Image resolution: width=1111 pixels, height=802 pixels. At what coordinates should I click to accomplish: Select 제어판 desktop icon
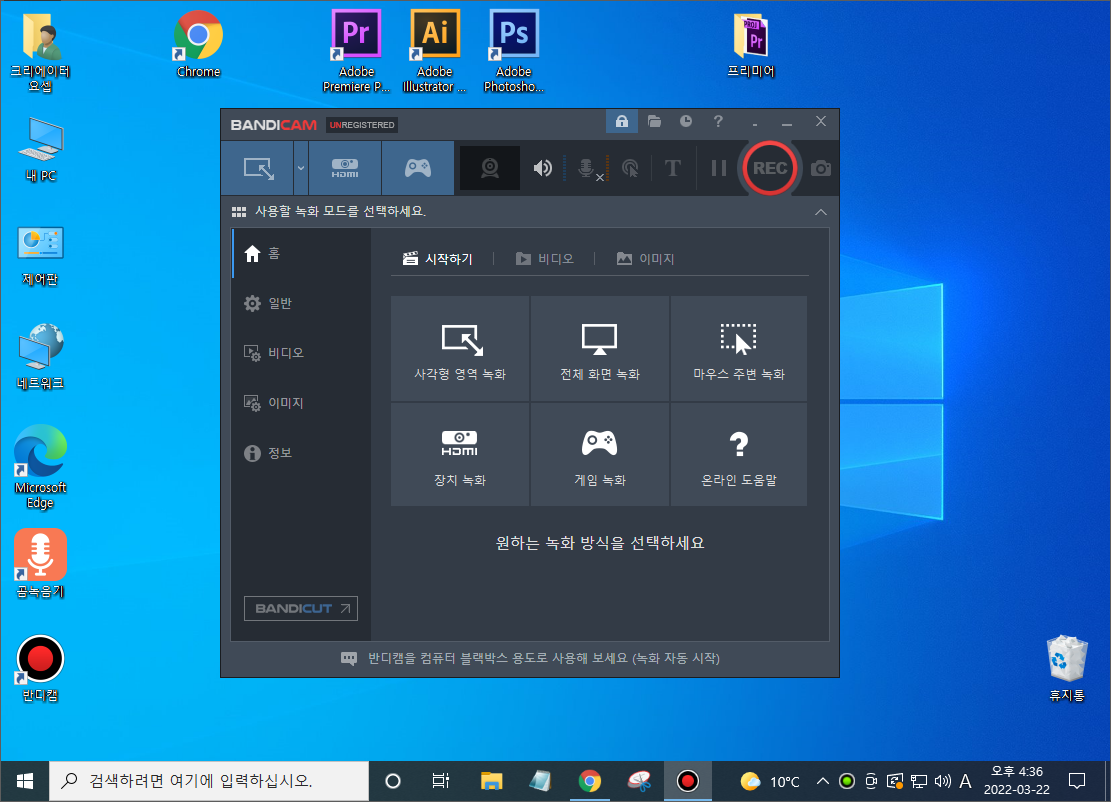pos(40,255)
